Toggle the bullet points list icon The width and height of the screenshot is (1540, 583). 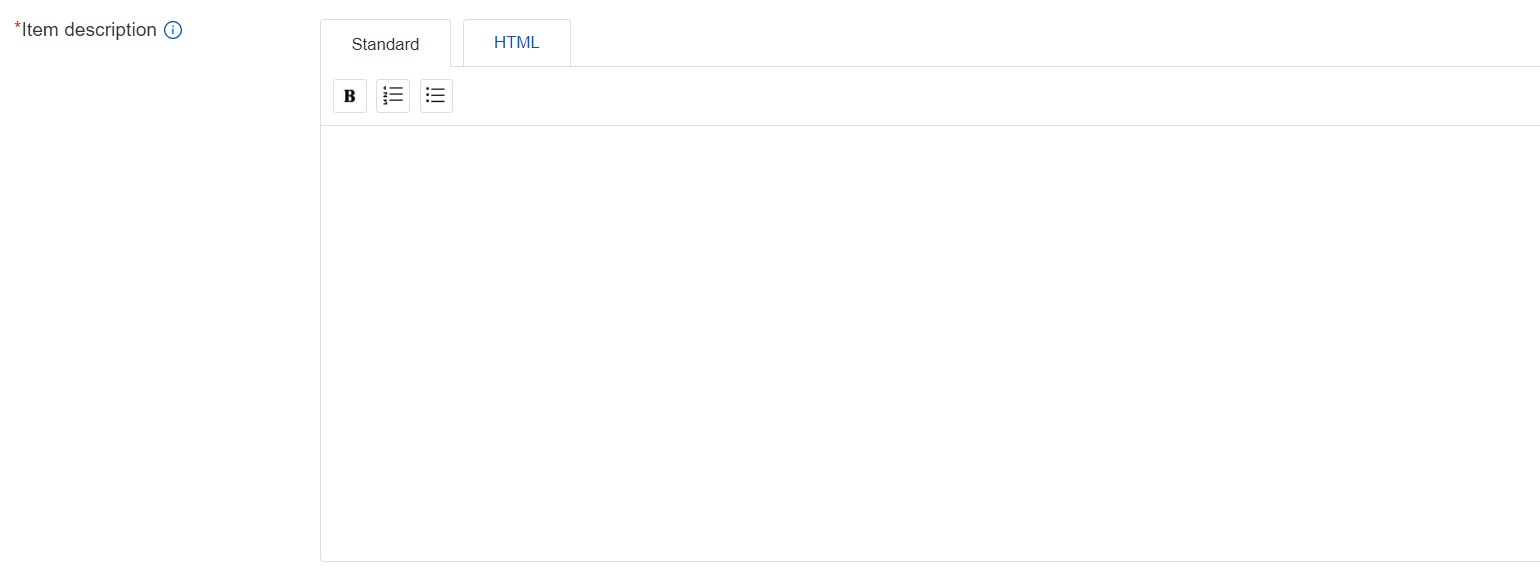point(436,96)
